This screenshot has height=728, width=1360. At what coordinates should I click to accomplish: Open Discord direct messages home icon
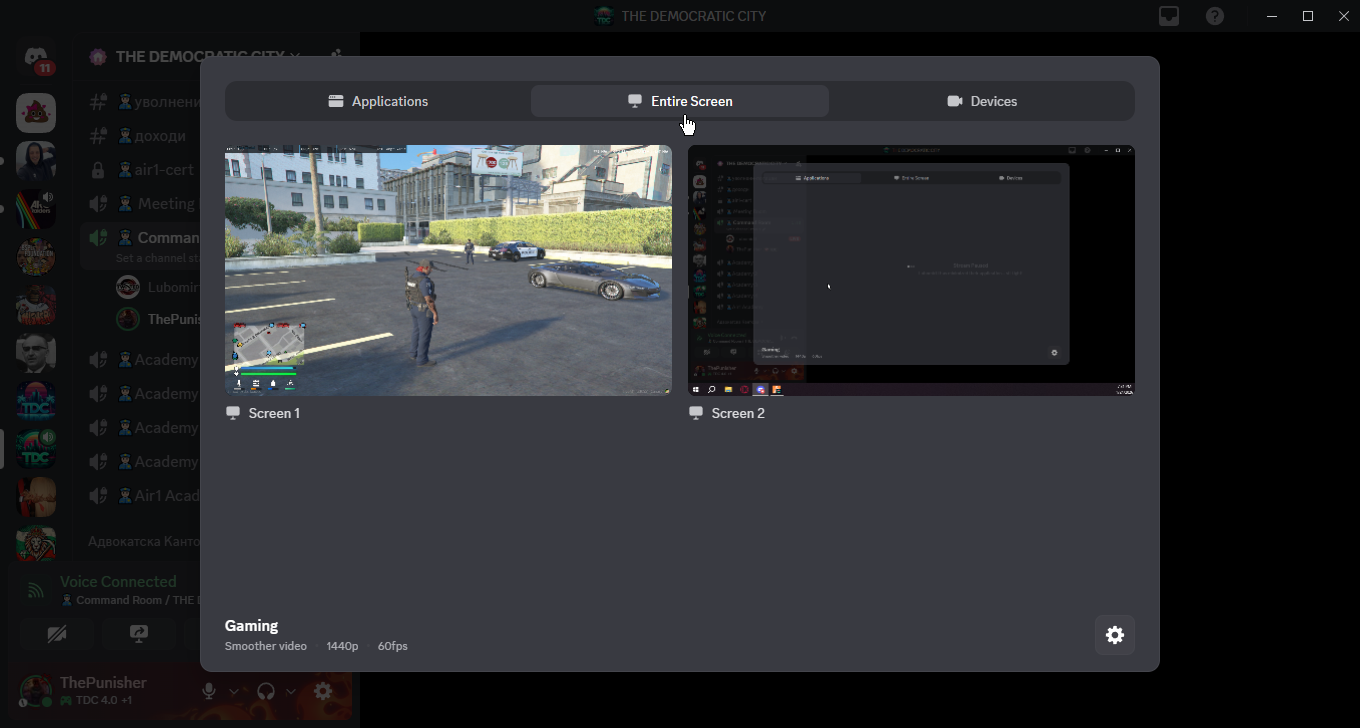(x=36, y=59)
